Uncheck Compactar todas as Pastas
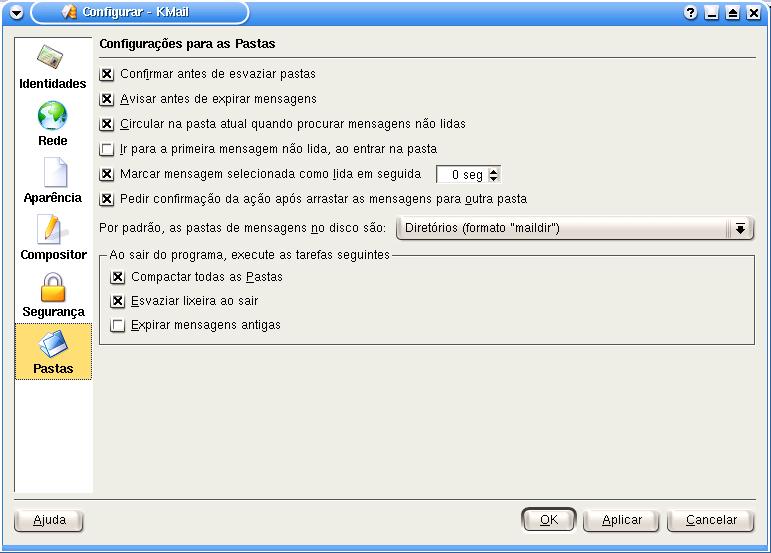 [119, 277]
